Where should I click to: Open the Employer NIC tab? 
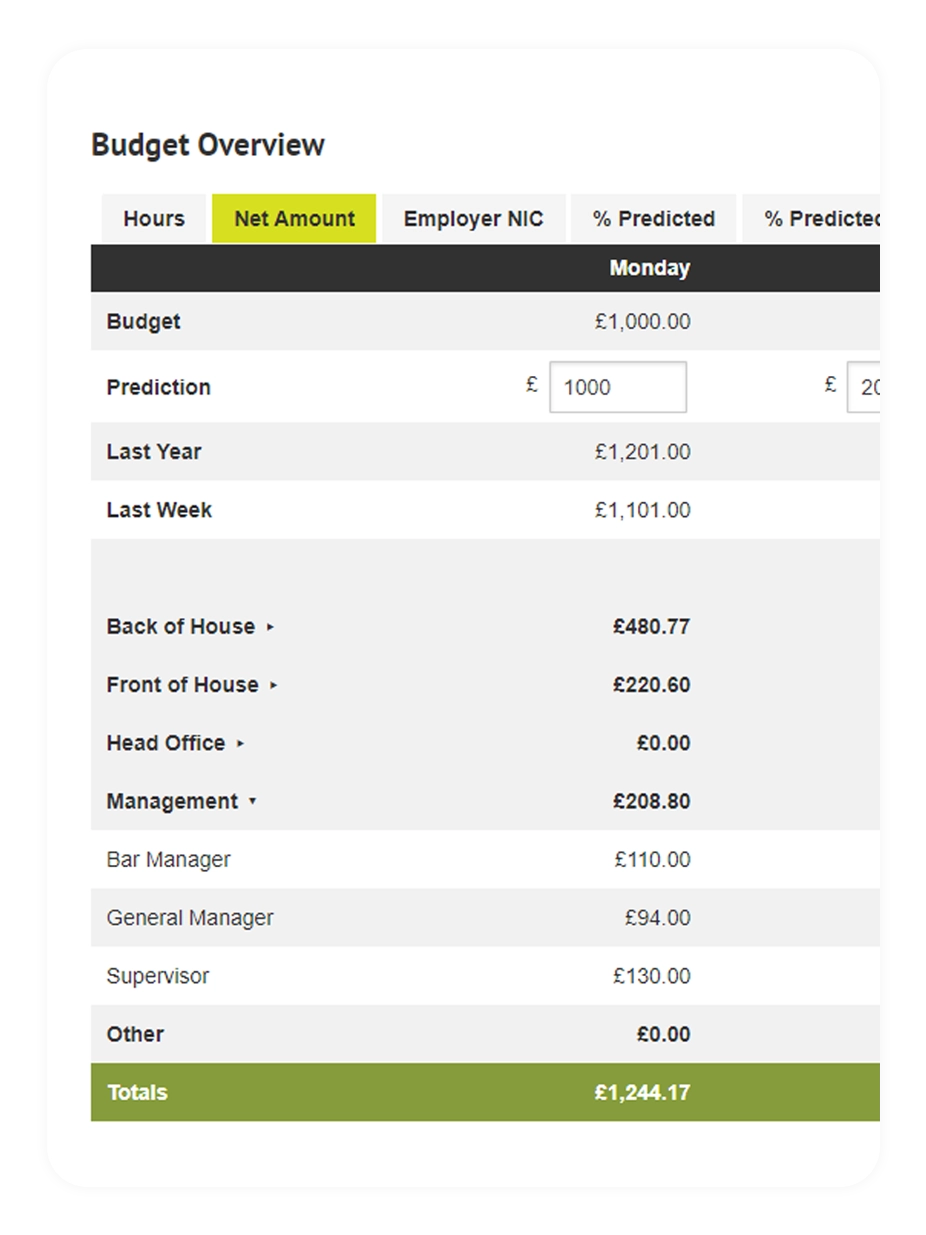(x=473, y=219)
